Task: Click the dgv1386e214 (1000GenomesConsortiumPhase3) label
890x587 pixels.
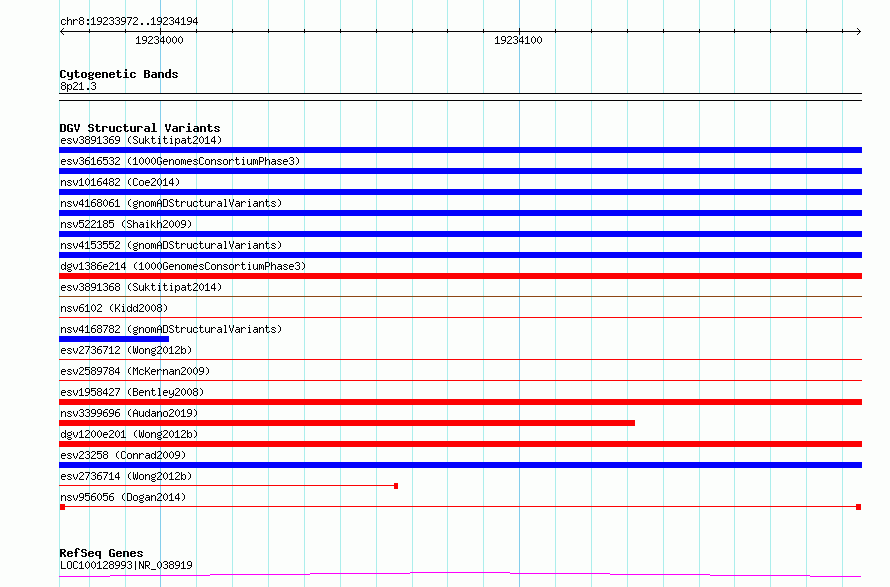Action: tap(183, 266)
